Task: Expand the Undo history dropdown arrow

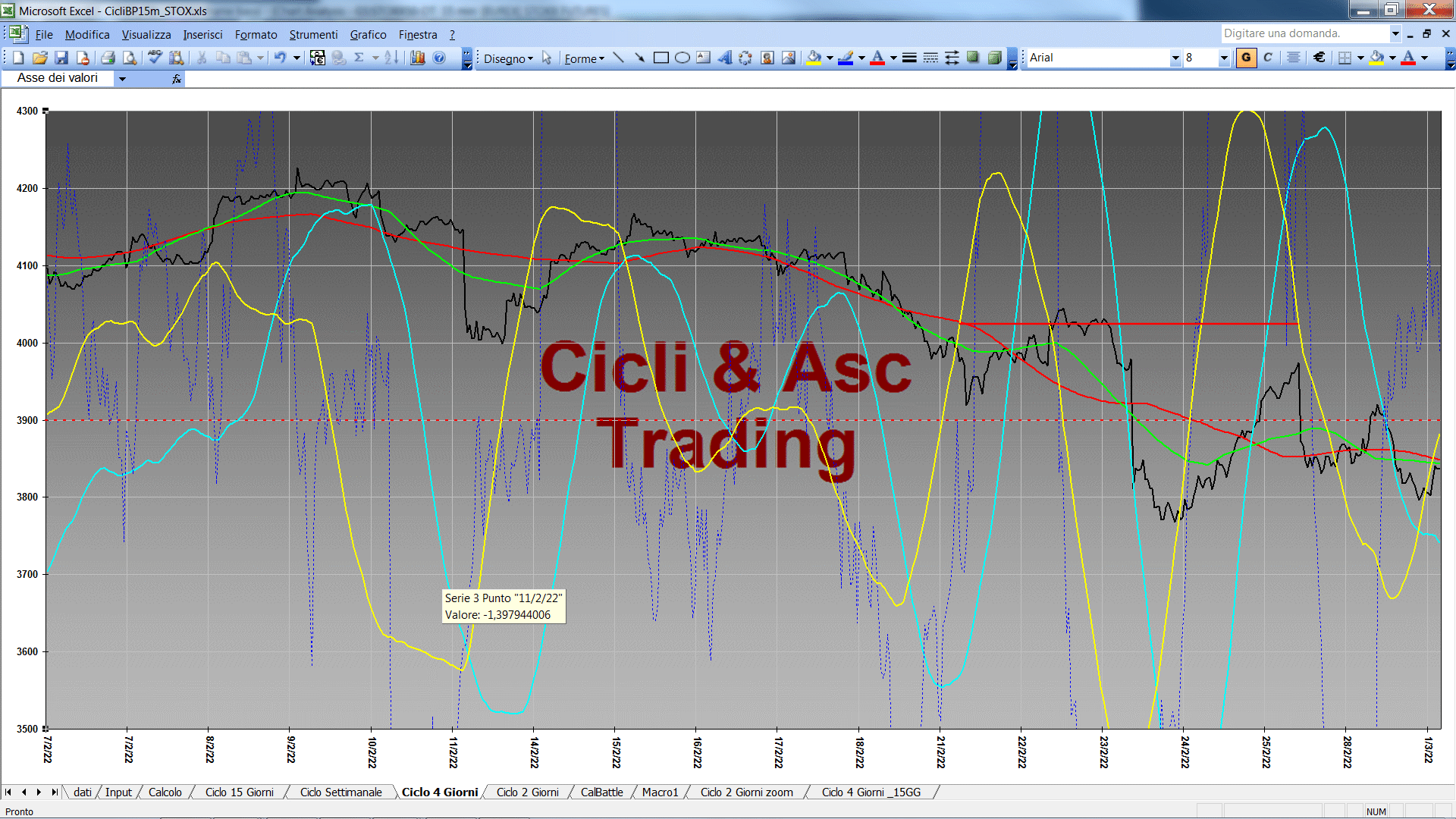Action: click(297, 58)
